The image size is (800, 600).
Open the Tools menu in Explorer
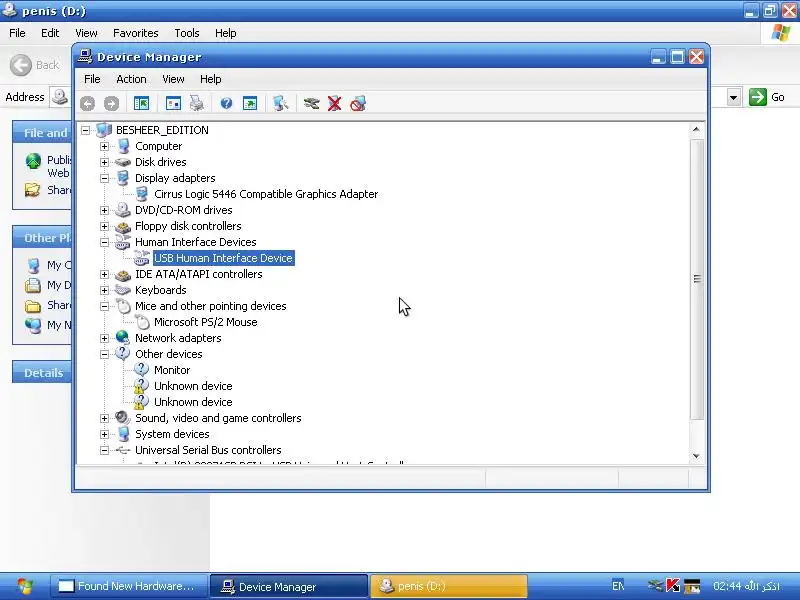[187, 33]
